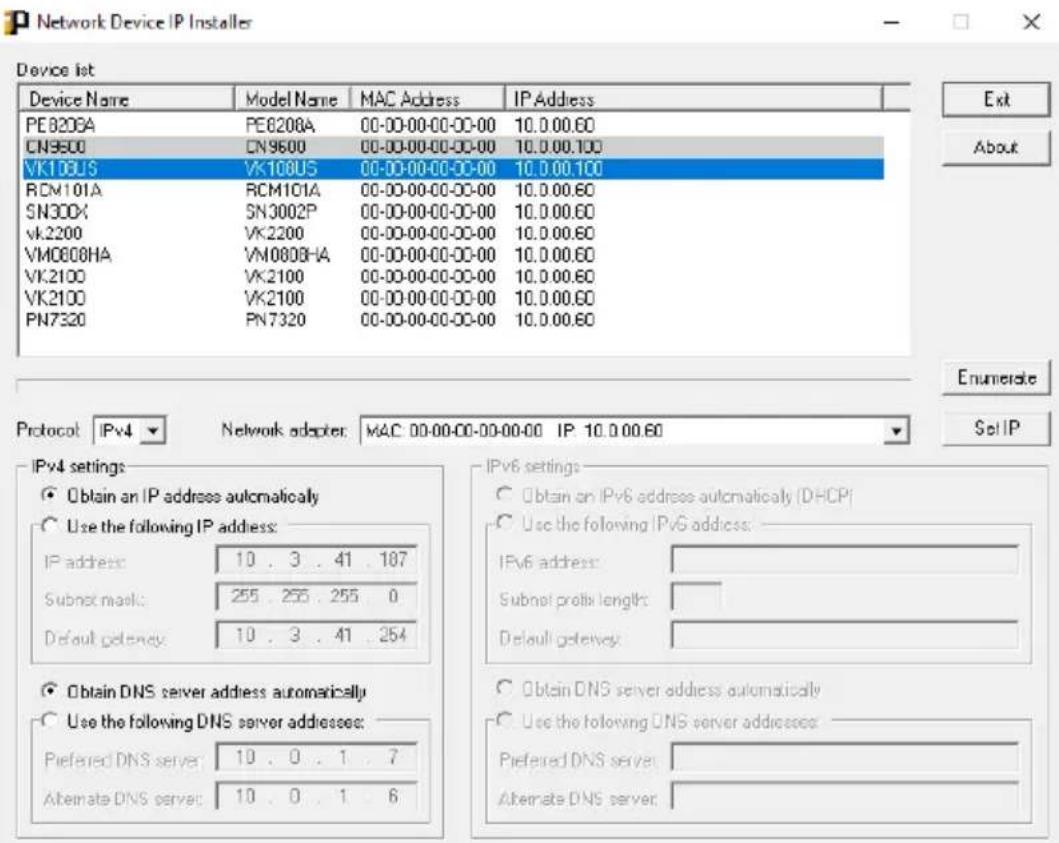Click the SN3002P model name cell
The width and height of the screenshot is (1059, 843).
(281, 211)
